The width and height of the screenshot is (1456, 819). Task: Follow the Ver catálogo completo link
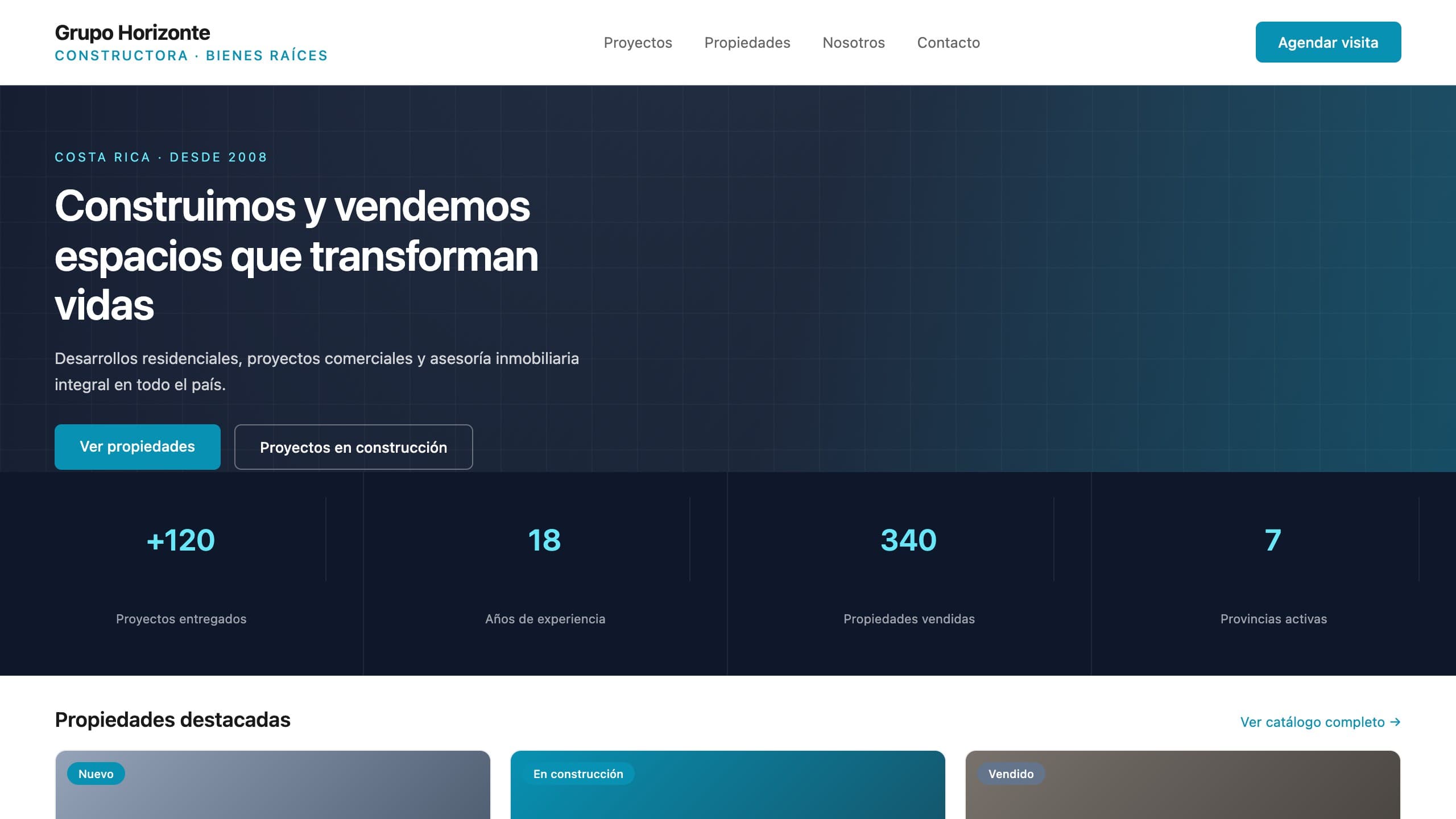tap(1320, 722)
